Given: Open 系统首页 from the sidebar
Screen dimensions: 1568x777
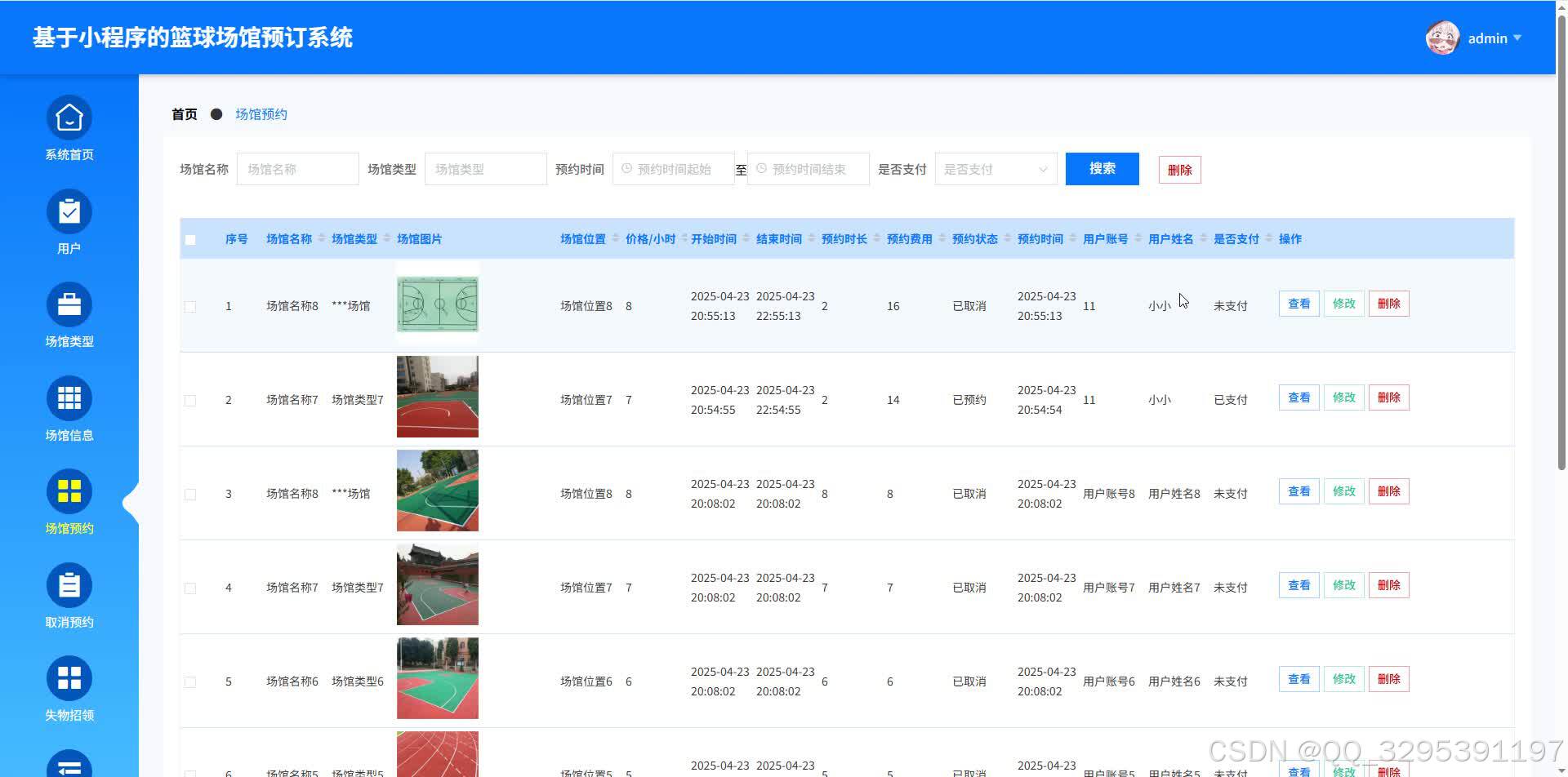Looking at the screenshot, I should point(69,127).
